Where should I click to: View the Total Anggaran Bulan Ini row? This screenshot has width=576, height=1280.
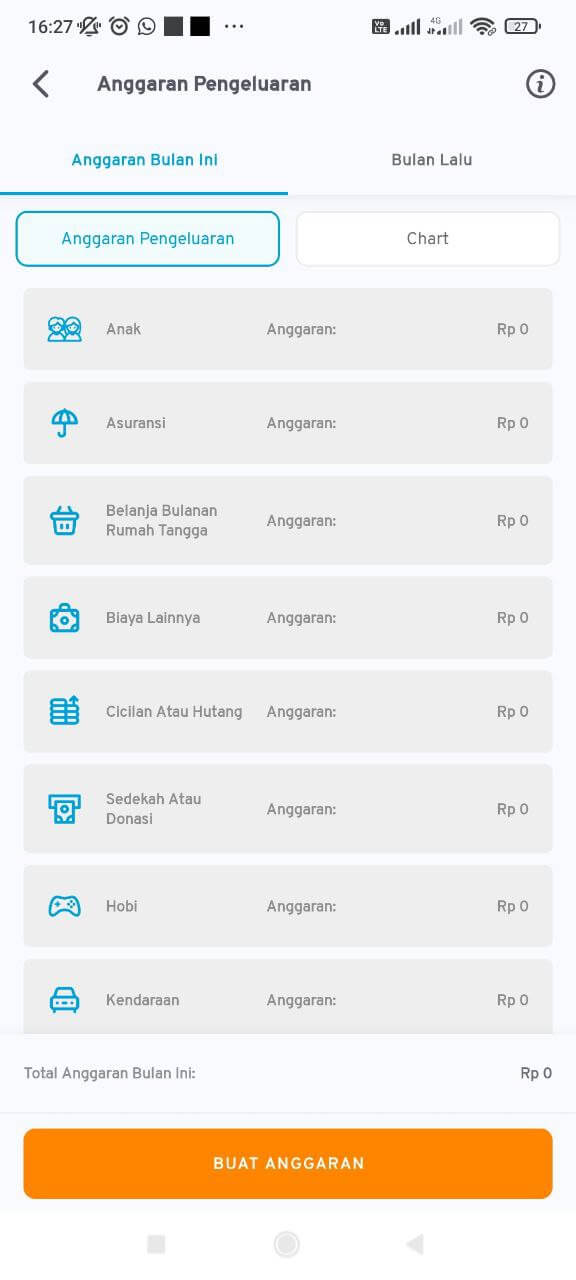tap(288, 1072)
